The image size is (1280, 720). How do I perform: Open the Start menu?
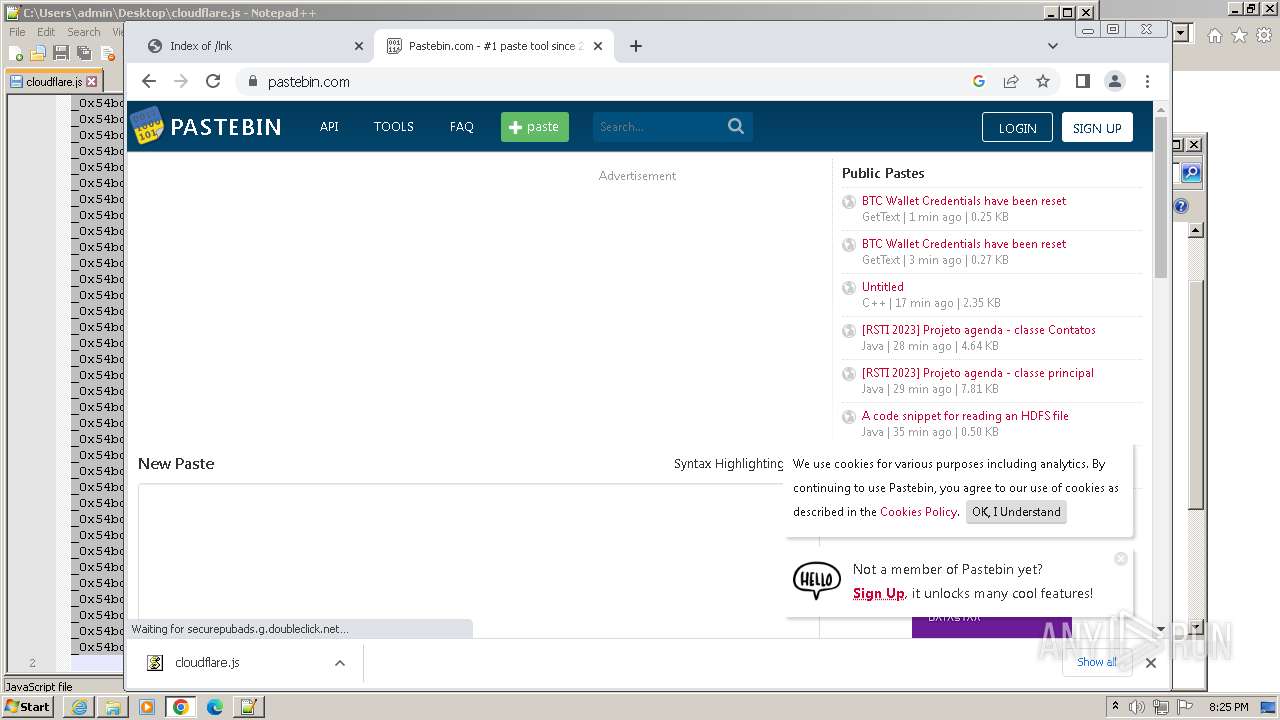click(28, 706)
